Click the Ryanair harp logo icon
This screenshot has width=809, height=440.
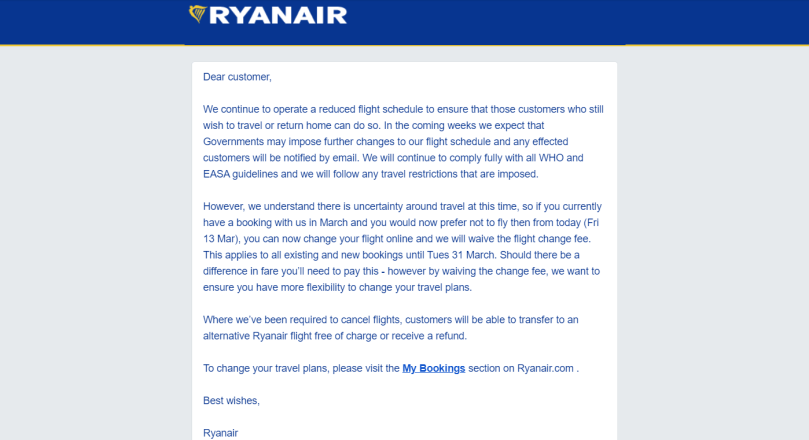click(197, 14)
